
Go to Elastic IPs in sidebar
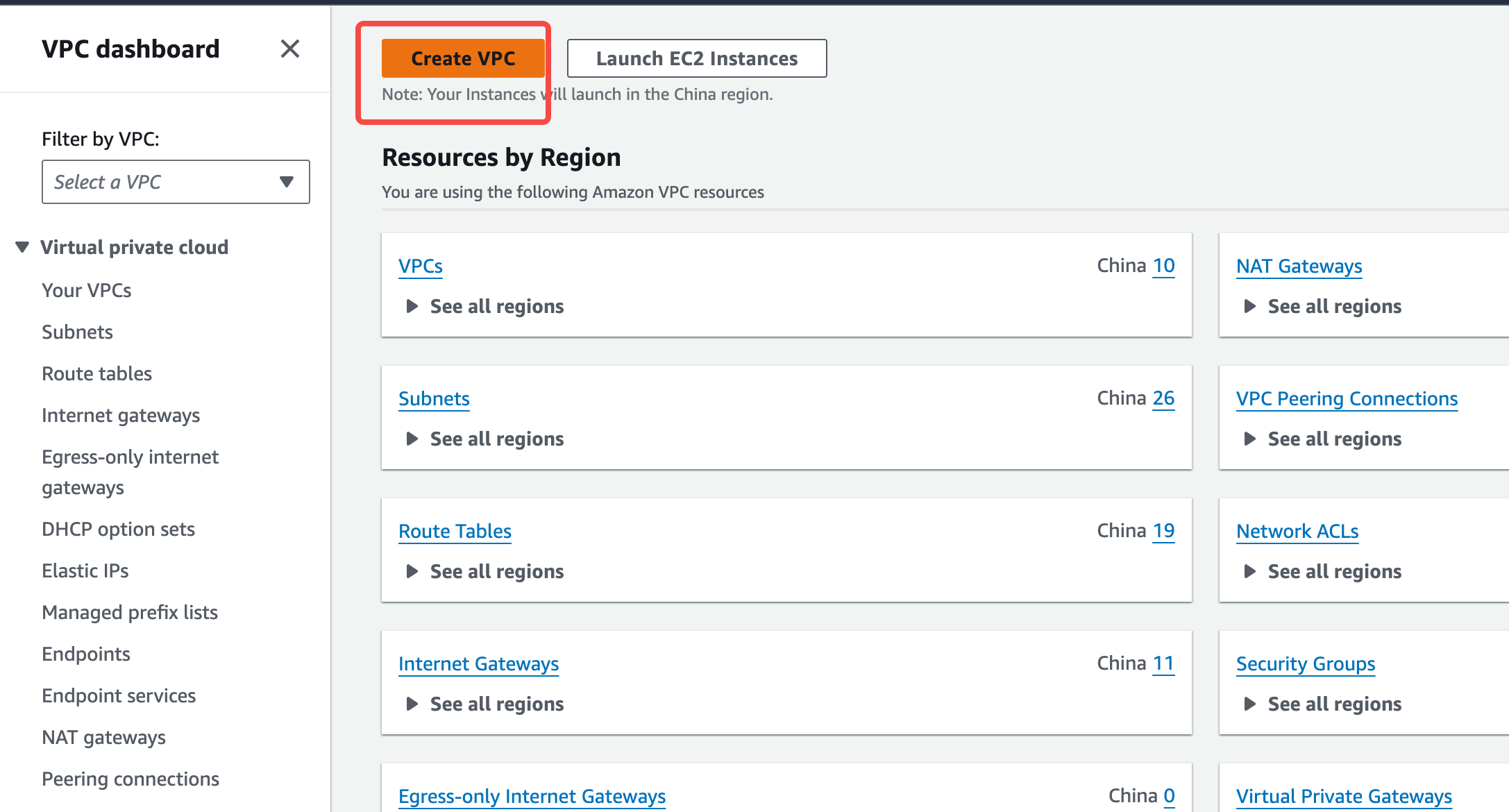coord(85,570)
